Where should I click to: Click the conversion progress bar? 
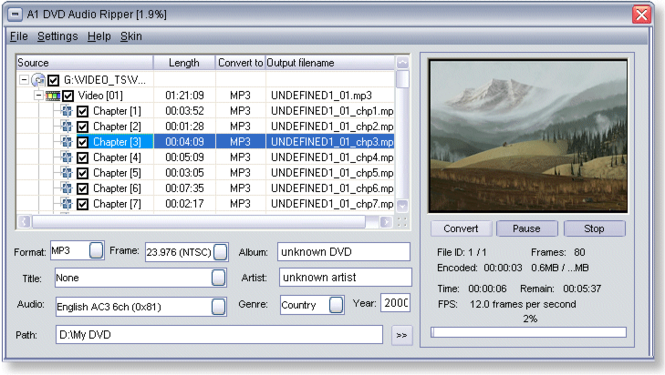tap(528, 333)
